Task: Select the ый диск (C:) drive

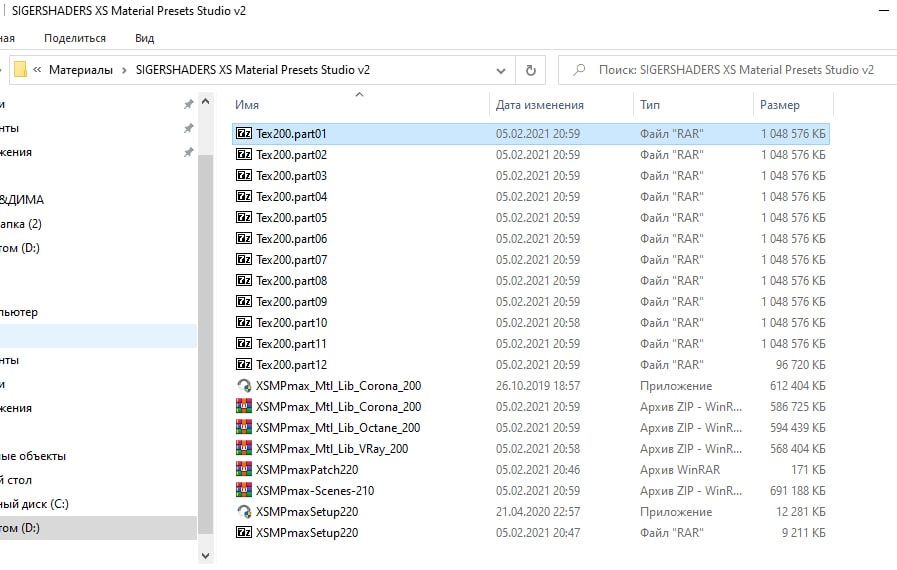Action: tap(34, 504)
